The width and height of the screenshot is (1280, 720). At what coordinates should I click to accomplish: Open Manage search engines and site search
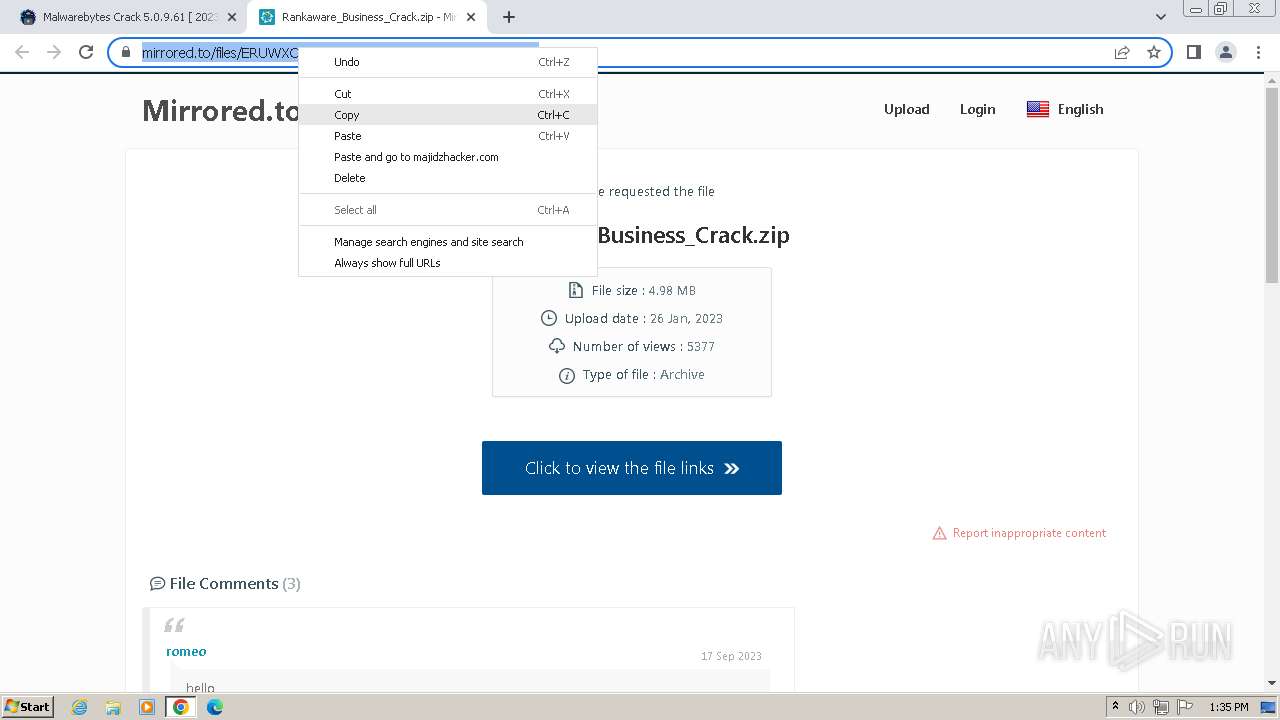click(448, 242)
